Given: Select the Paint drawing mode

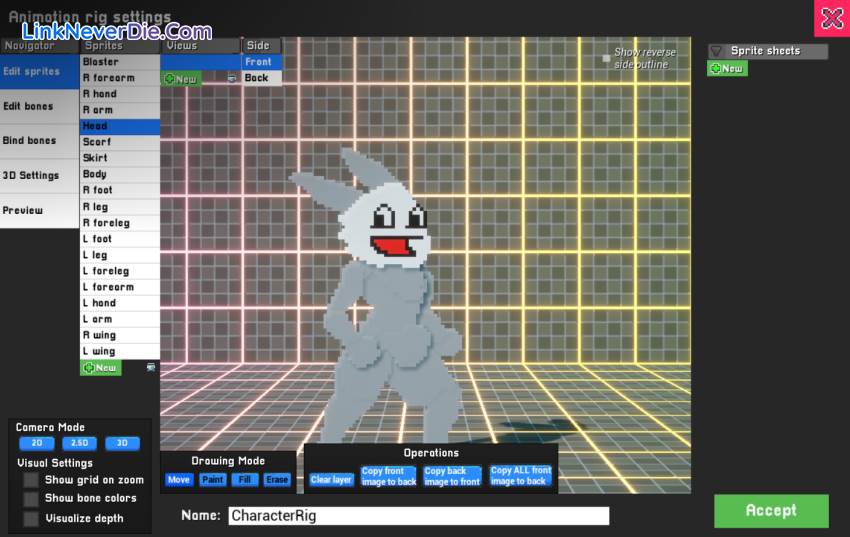Looking at the screenshot, I should [x=212, y=480].
